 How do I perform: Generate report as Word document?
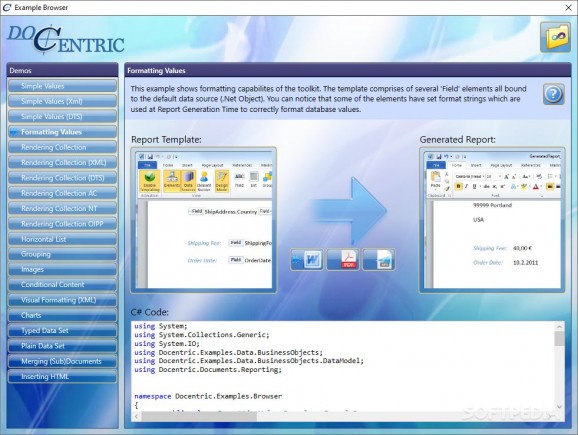(x=307, y=260)
